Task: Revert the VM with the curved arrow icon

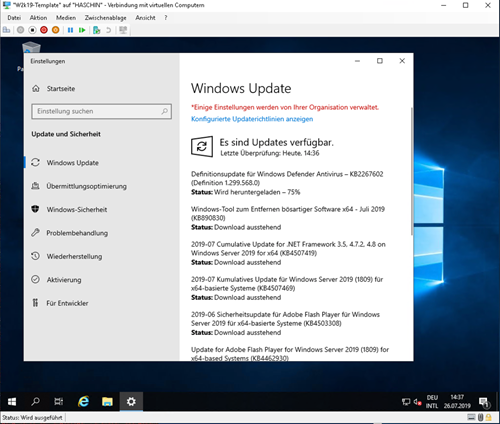Action: click(108, 30)
